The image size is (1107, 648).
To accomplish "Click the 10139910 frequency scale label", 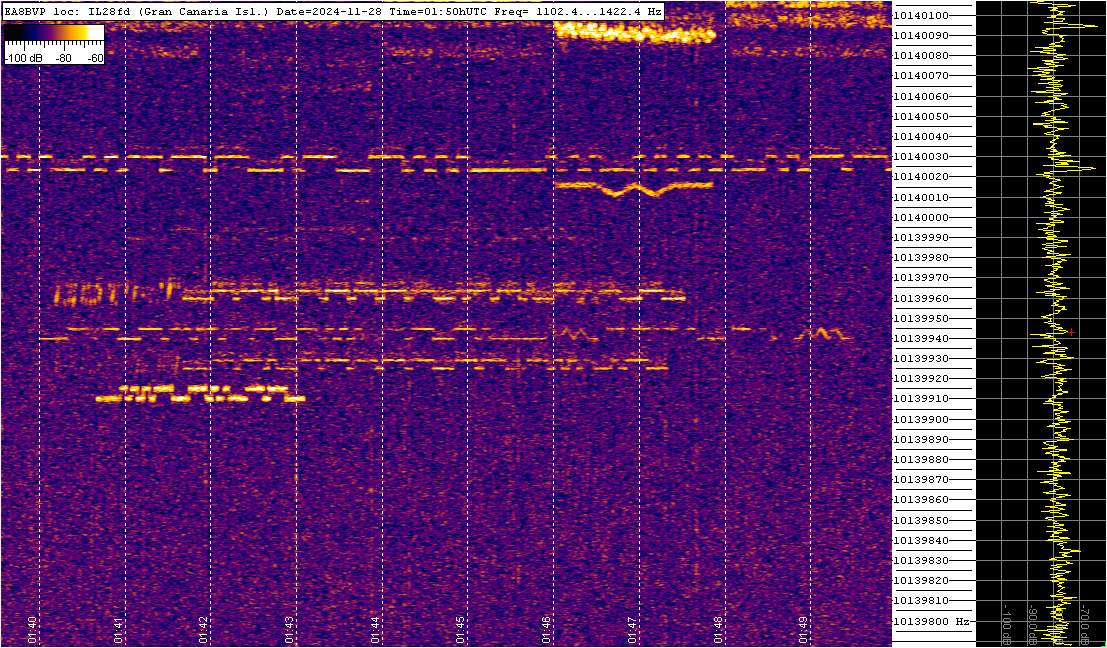I will pos(921,399).
